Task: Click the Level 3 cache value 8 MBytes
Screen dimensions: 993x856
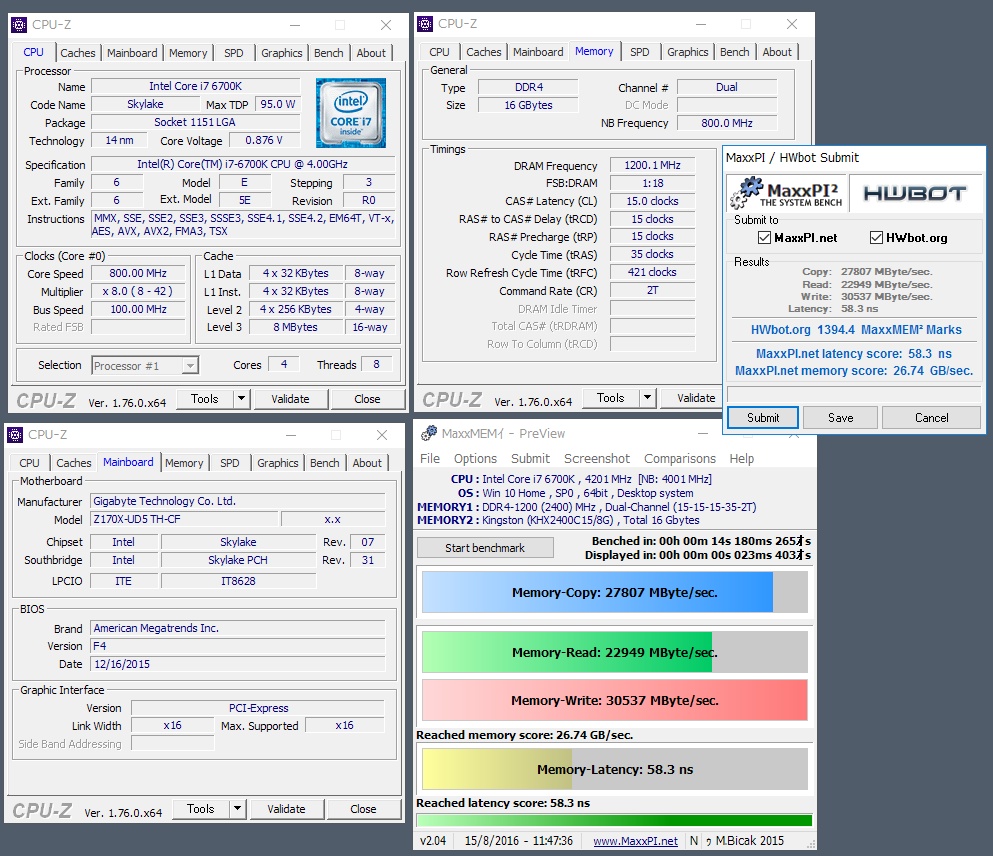Action: [x=296, y=327]
